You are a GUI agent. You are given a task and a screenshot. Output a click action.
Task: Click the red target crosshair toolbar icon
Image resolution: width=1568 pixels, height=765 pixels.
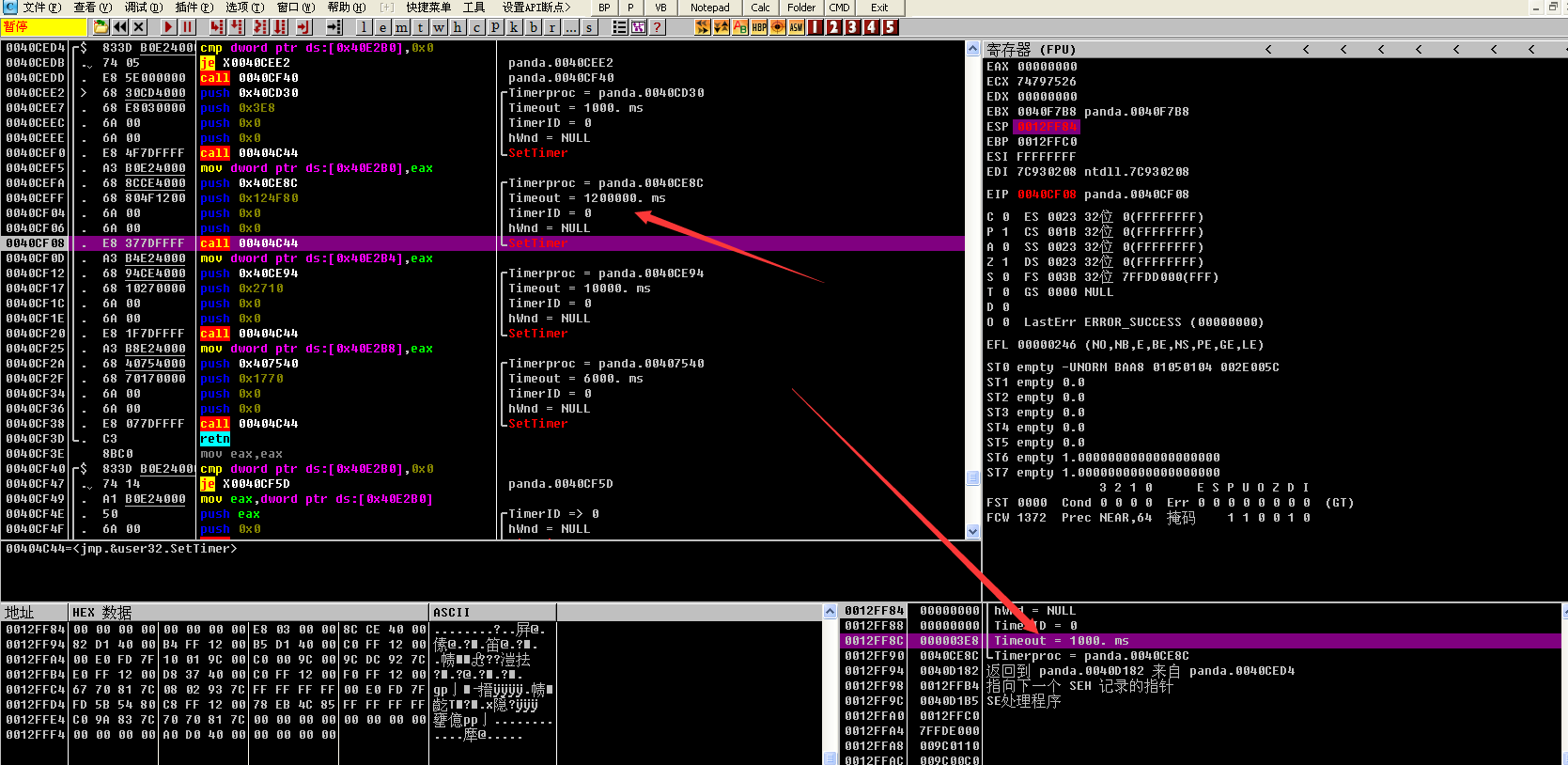click(x=778, y=26)
